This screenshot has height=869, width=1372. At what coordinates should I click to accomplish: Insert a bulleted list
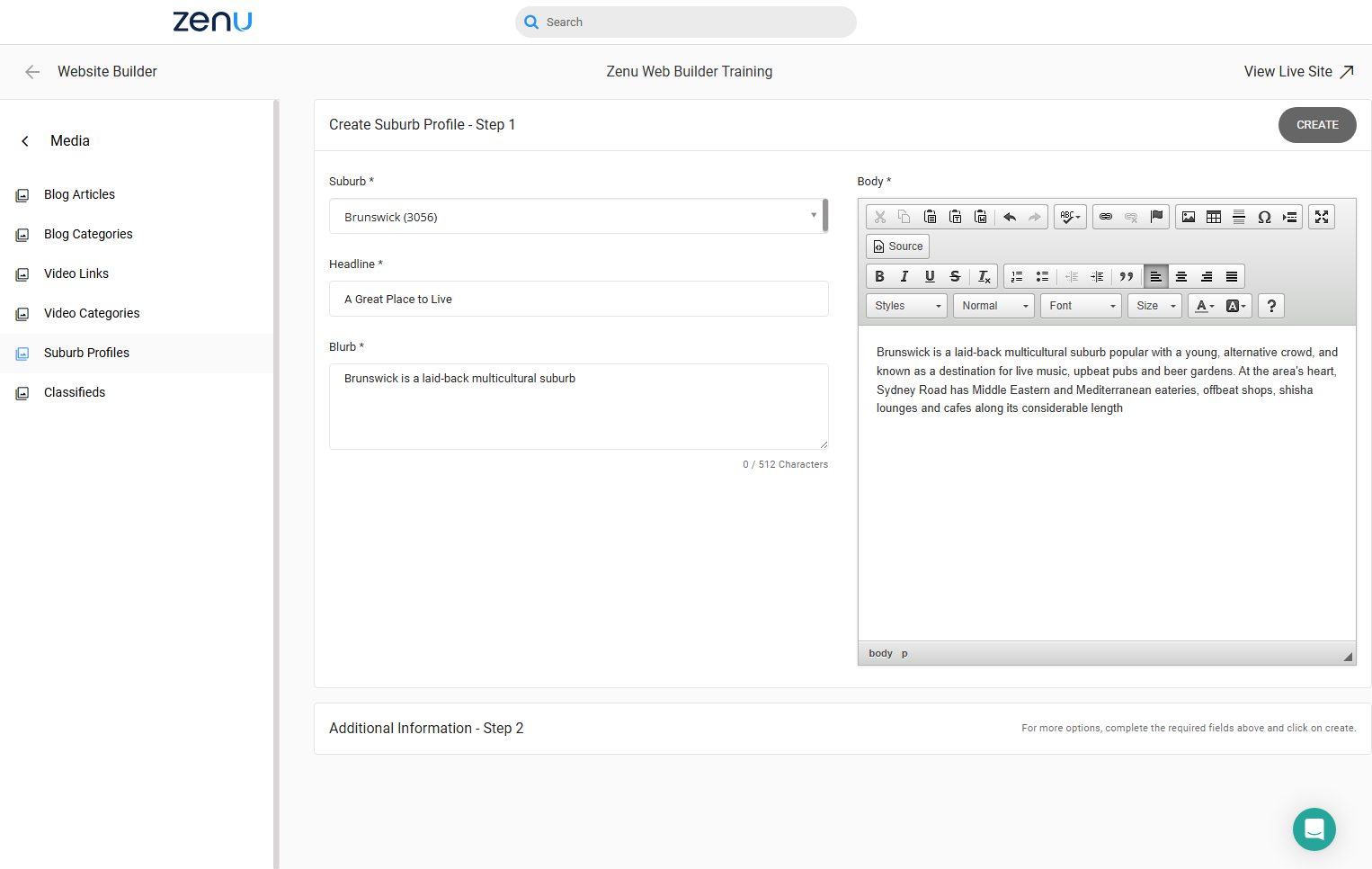pyautogui.click(x=1042, y=276)
